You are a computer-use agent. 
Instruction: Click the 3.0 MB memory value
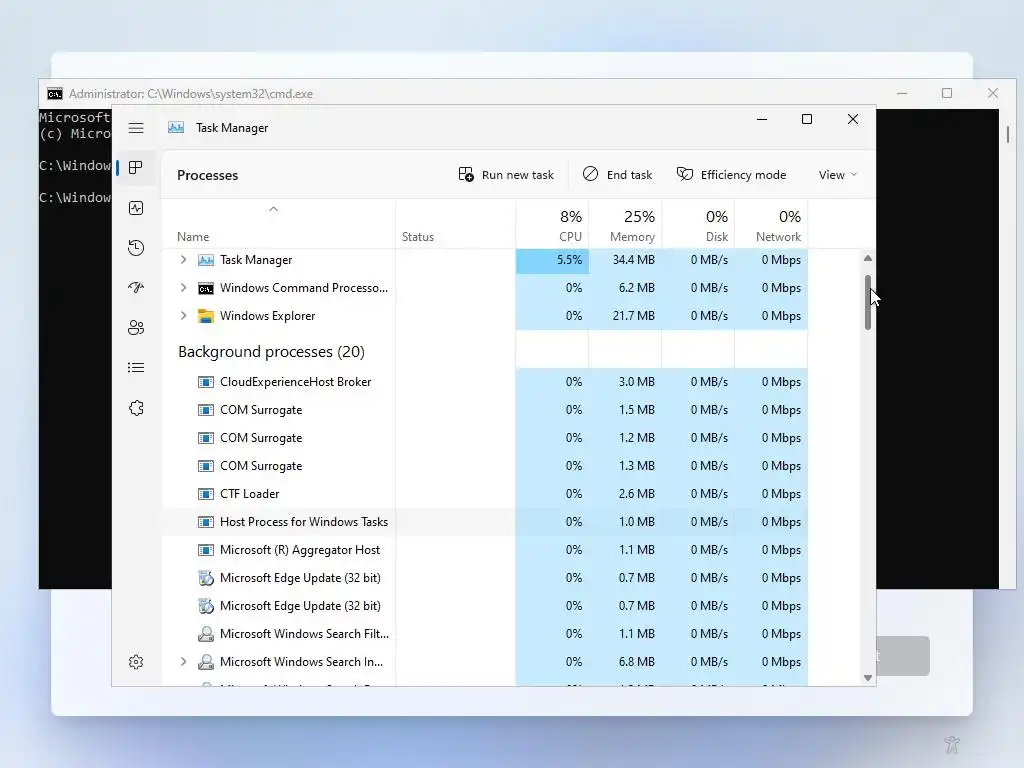tap(637, 382)
